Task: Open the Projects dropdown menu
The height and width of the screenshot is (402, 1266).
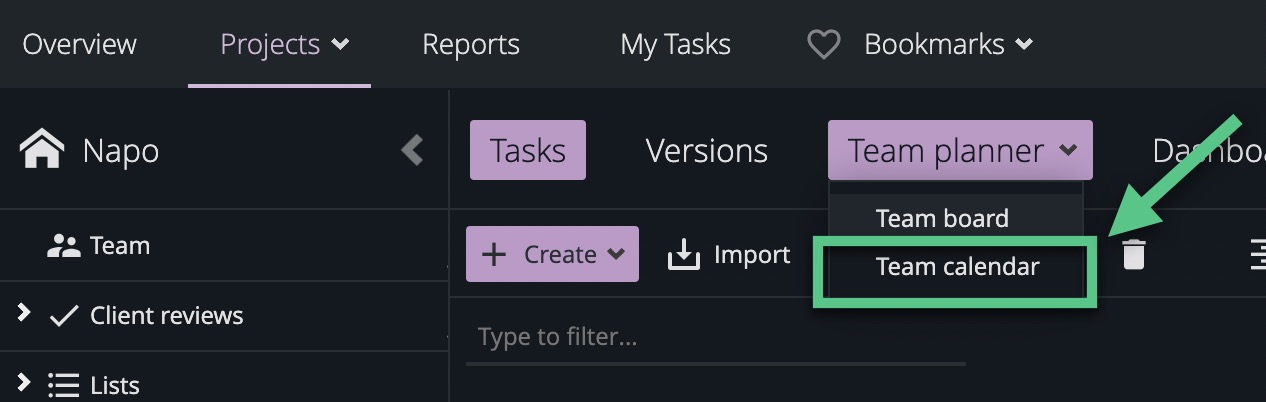Action: click(x=284, y=45)
